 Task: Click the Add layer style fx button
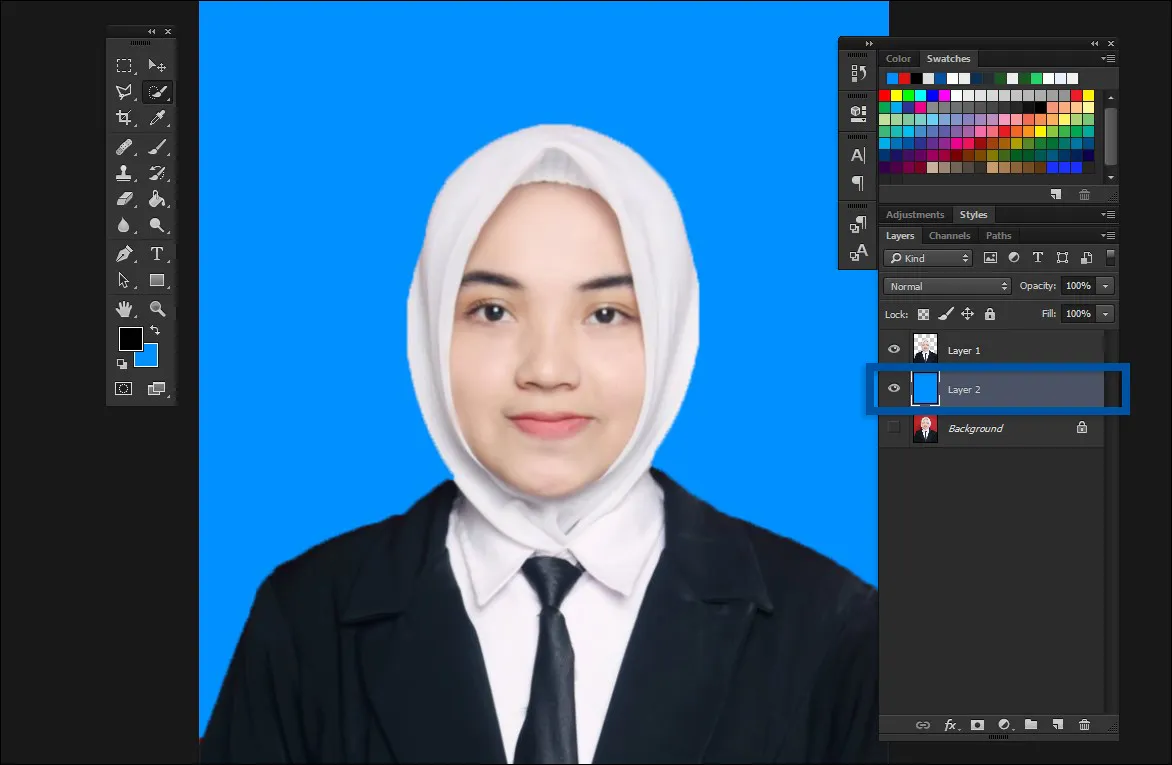pyautogui.click(x=950, y=724)
